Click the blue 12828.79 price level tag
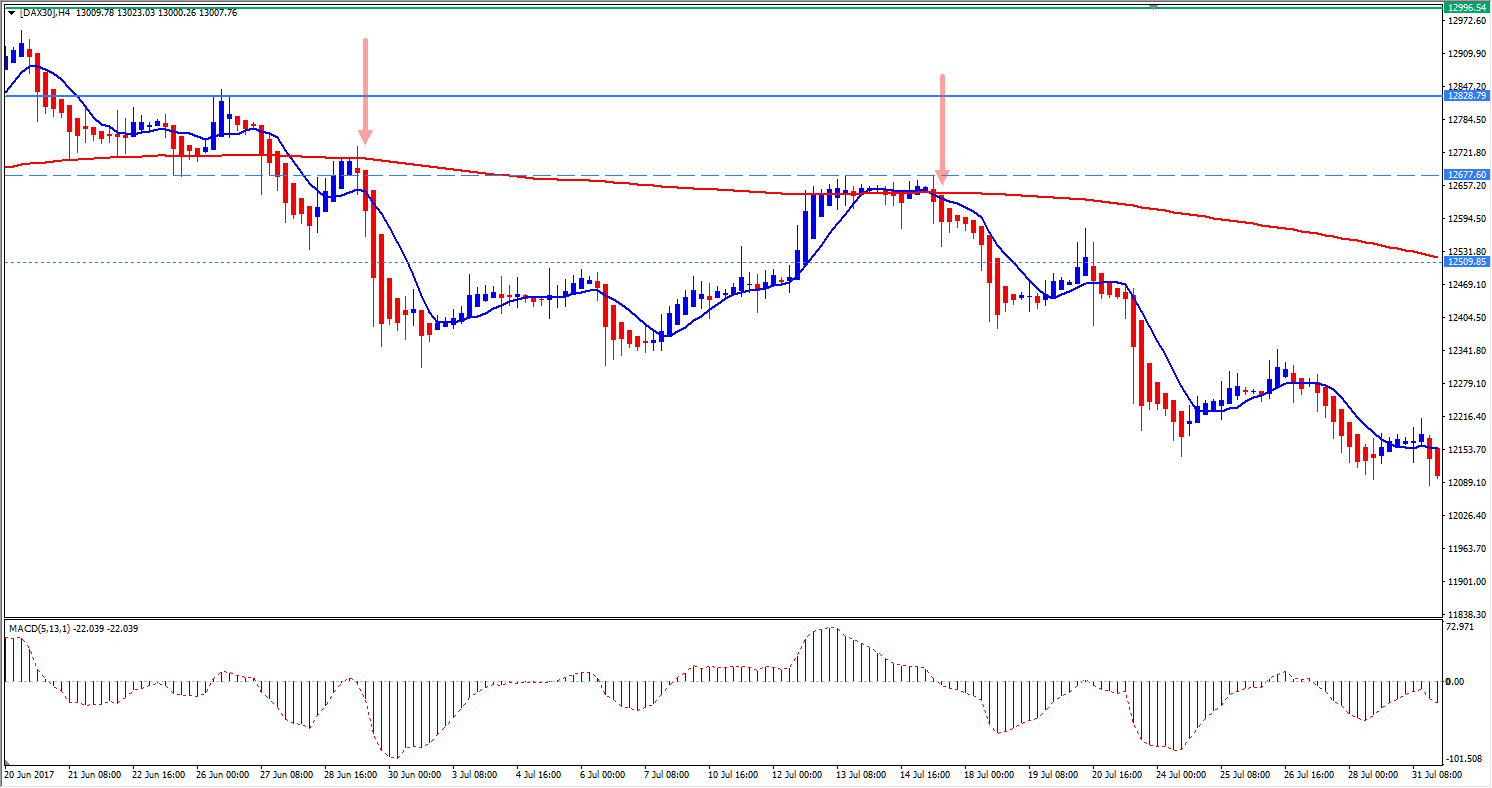 [1465, 95]
